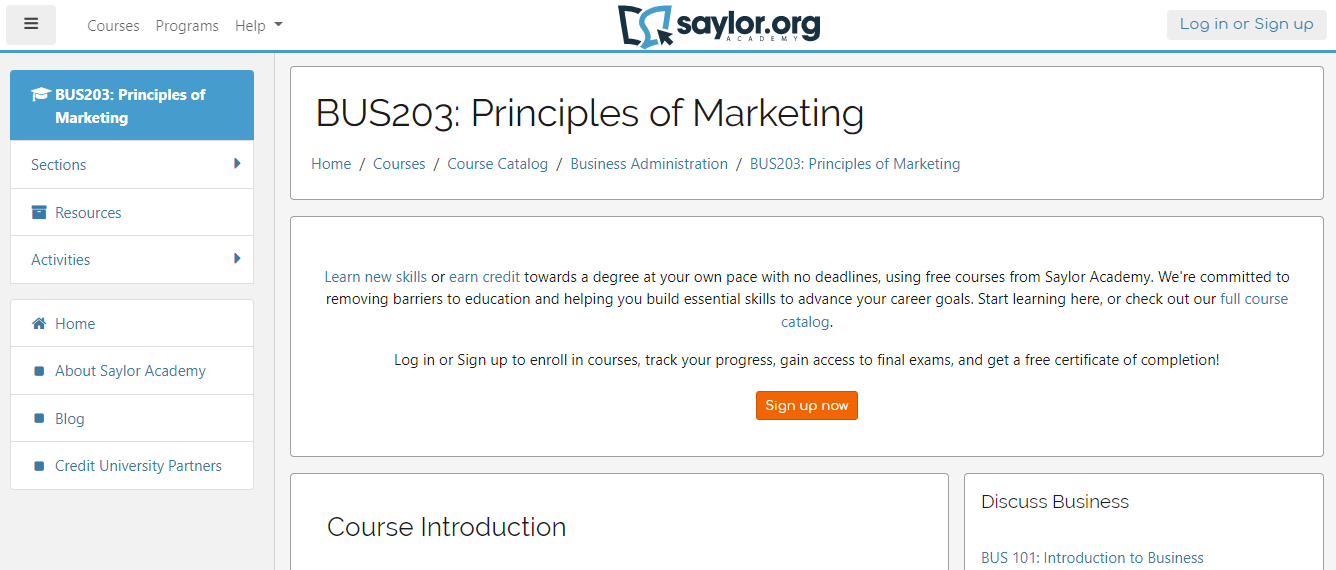Click the saylor.org Academy logo
The height and width of the screenshot is (570, 1336).
pos(719,25)
